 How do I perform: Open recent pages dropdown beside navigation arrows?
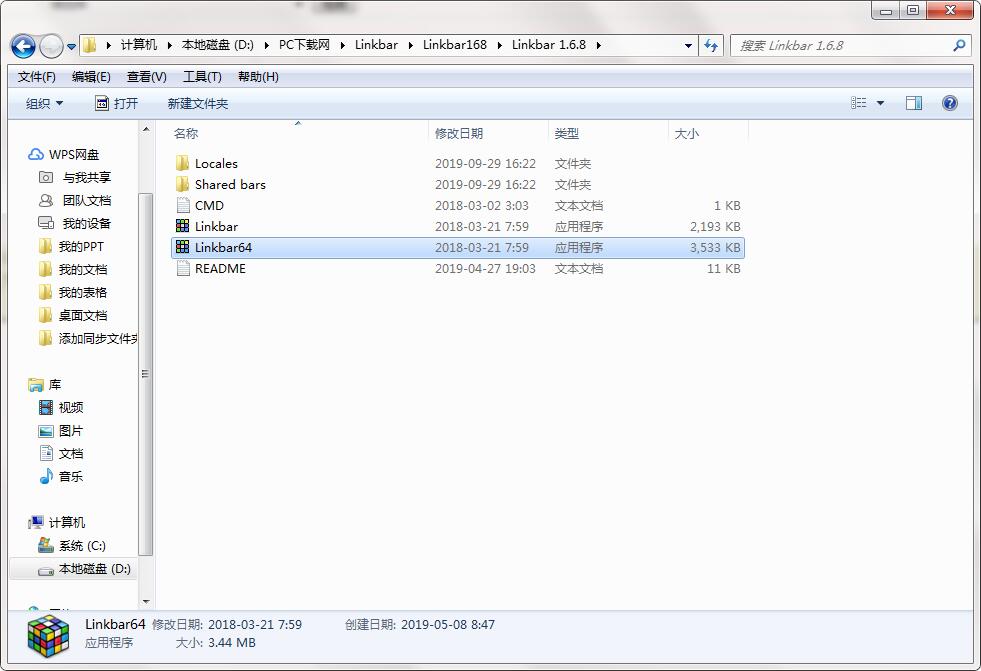coord(71,46)
